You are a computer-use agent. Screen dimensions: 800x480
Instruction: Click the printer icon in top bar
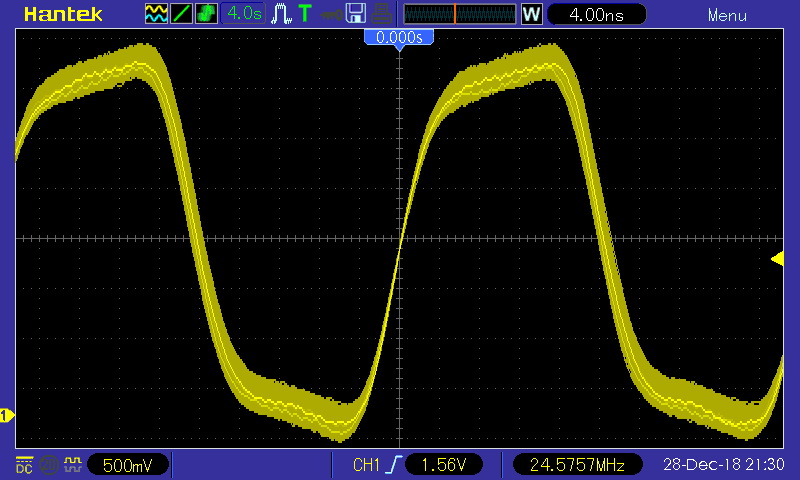pos(381,14)
